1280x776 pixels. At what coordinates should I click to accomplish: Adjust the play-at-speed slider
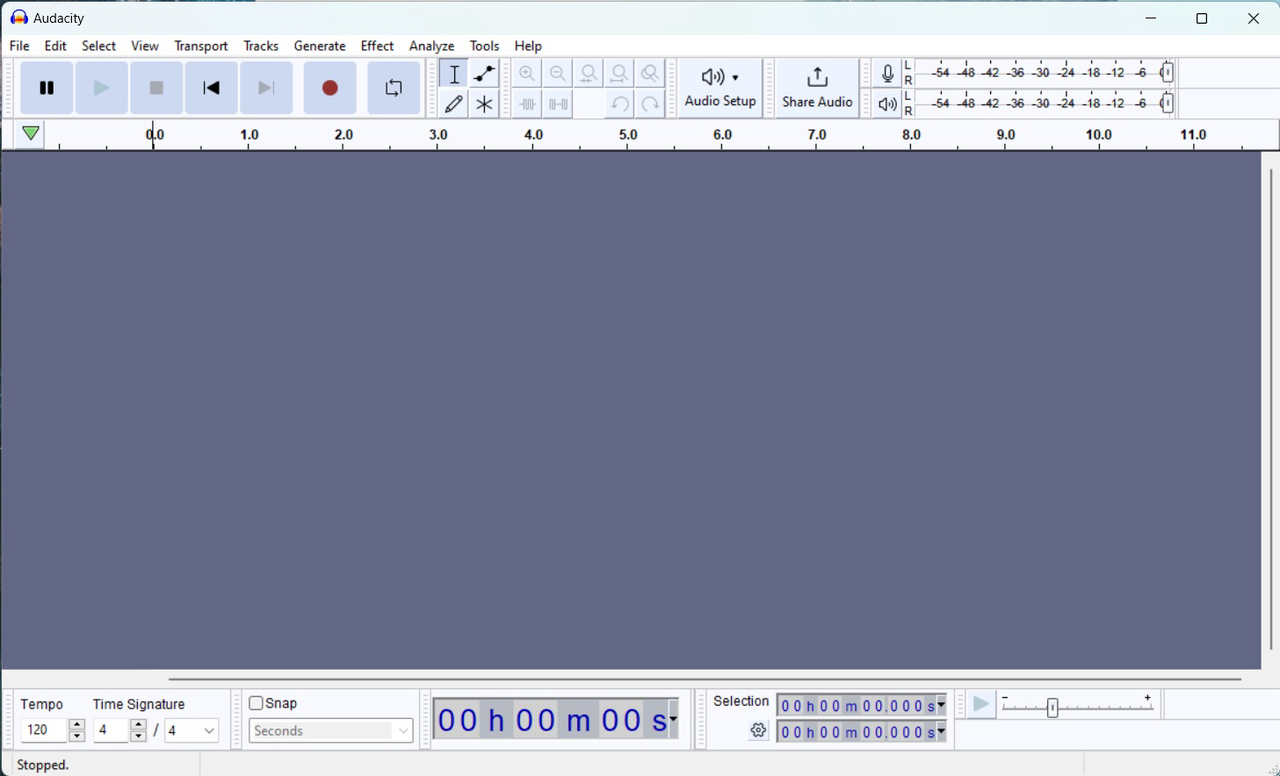1053,707
